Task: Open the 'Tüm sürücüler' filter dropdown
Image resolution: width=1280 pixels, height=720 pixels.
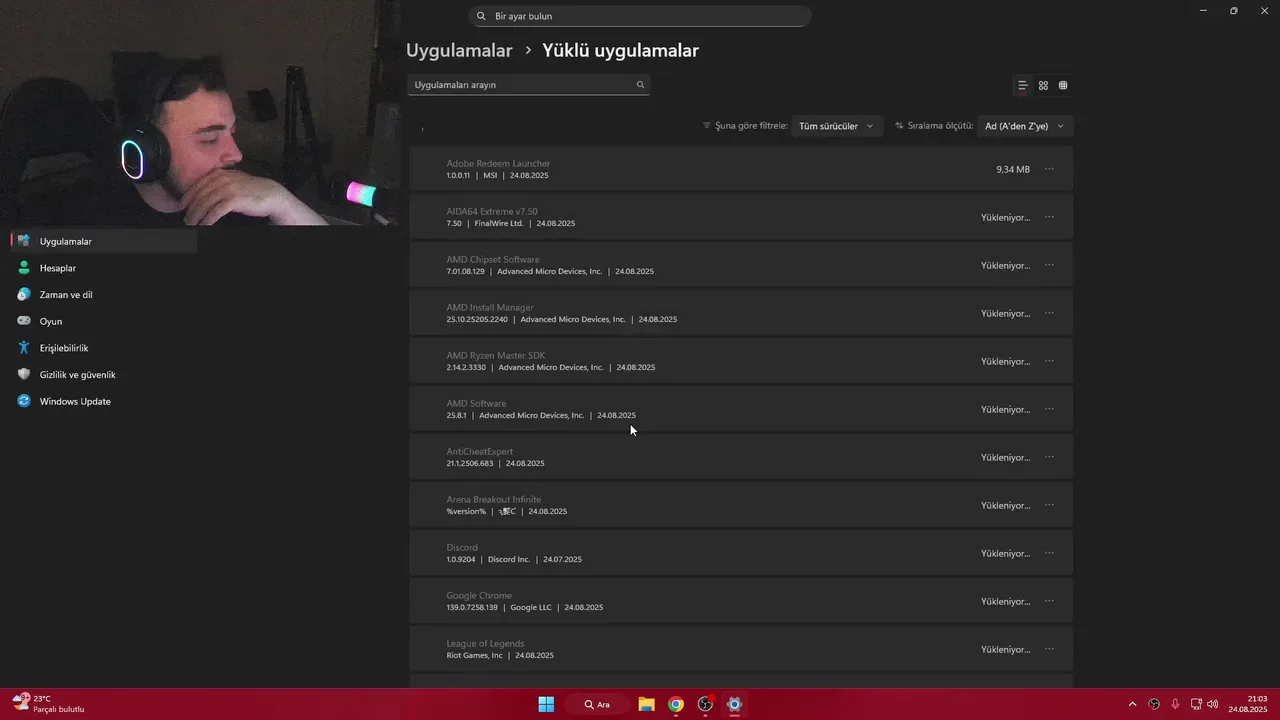Action: coord(836,126)
